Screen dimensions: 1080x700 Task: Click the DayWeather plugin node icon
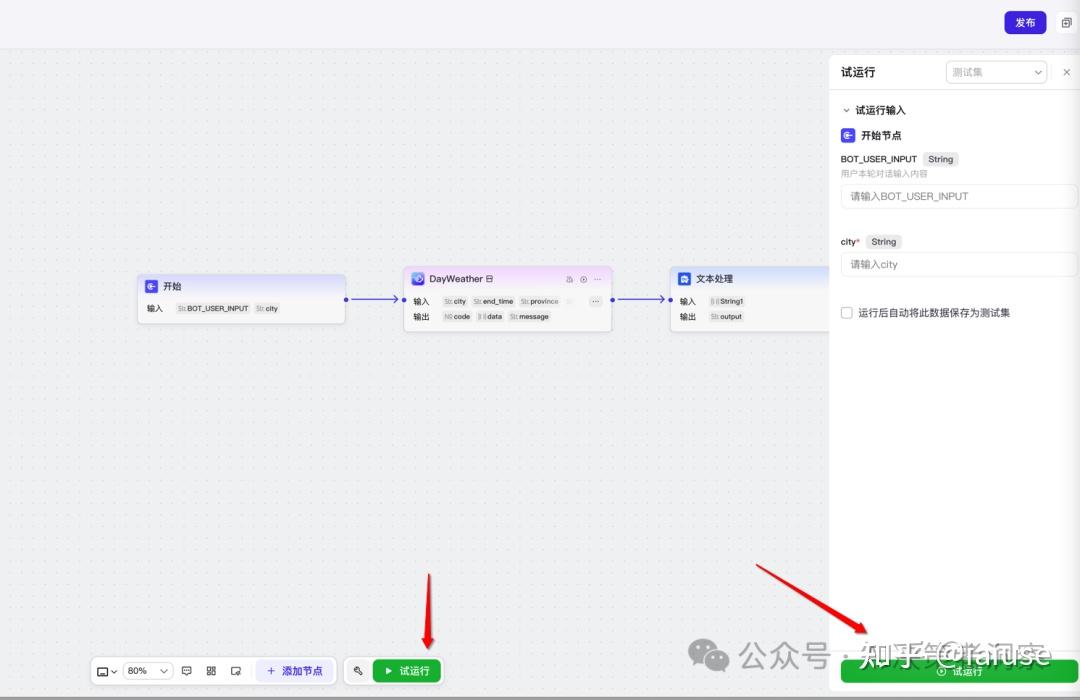[418, 279]
